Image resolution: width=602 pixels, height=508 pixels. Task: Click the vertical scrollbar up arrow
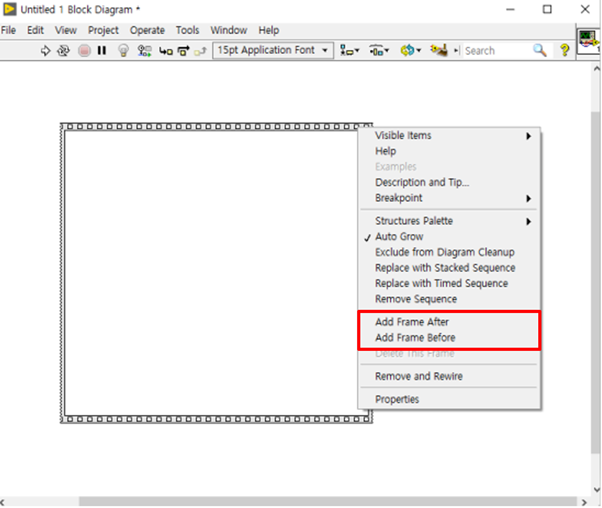click(596, 69)
